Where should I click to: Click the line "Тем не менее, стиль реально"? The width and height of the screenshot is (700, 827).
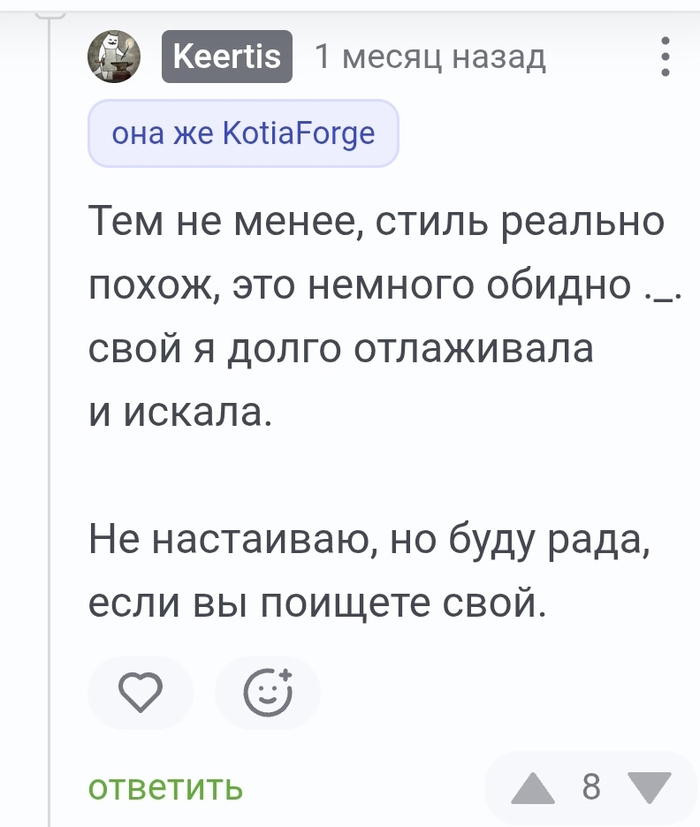tap(376, 221)
